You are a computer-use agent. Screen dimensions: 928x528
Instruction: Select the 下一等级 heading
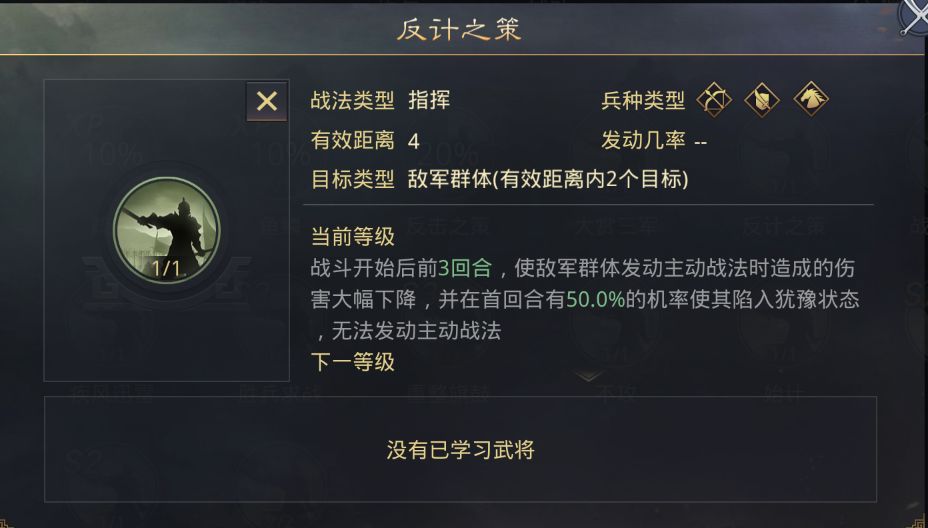pyautogui.click(x=352, y=362)
